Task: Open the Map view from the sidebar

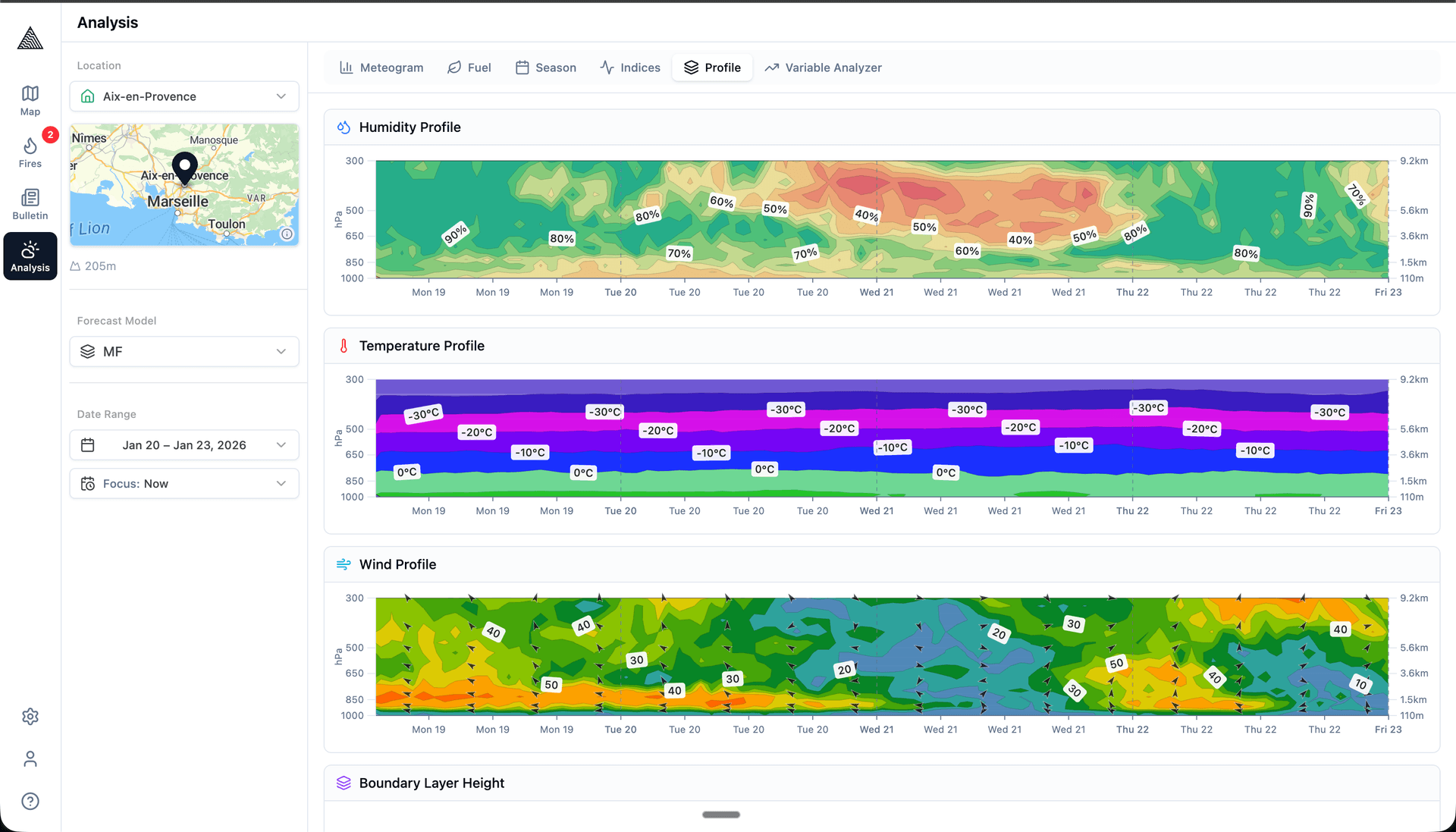Action: click(30, 99)
